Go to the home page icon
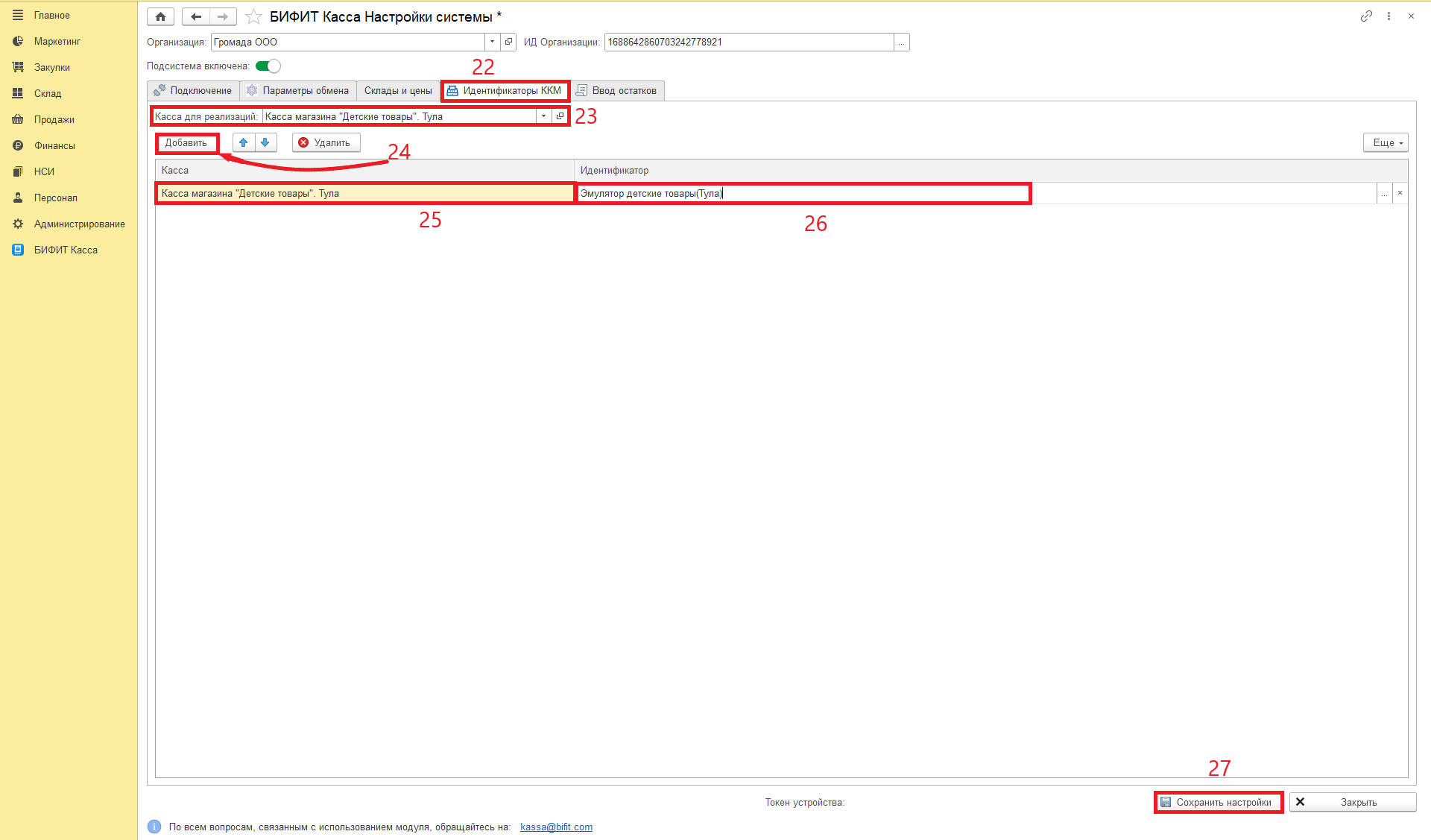This screenshot has width=1431, height=840. pyautogui.click(x=160, y=16)
